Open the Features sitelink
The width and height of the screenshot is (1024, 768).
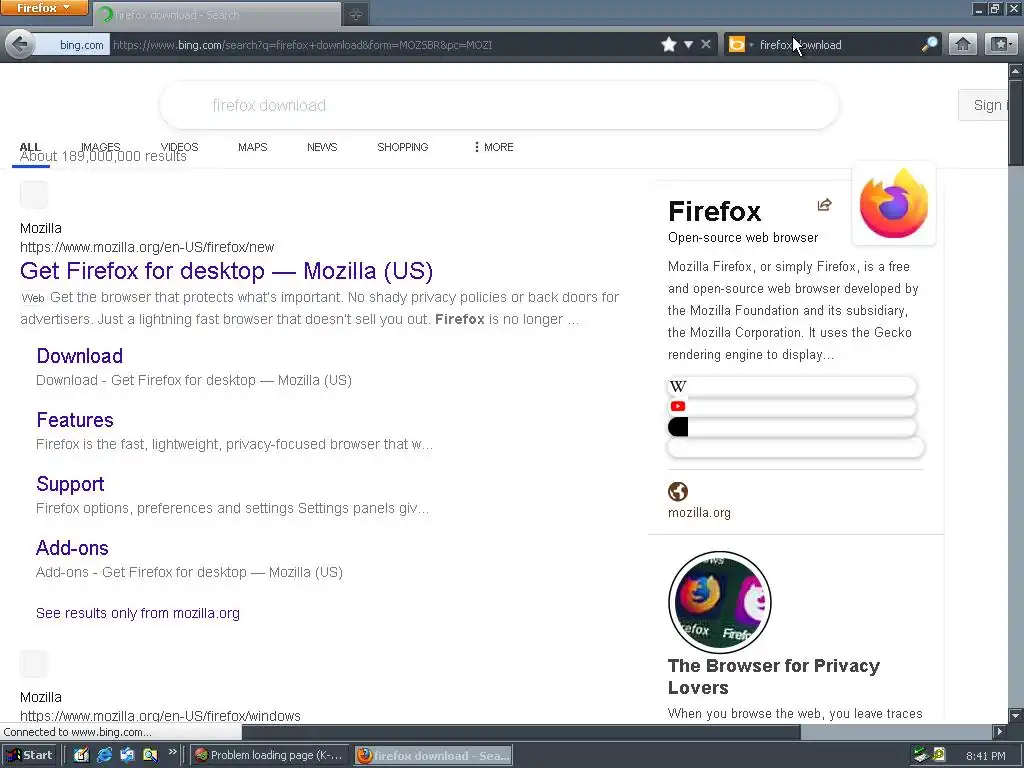click(75, 420)
